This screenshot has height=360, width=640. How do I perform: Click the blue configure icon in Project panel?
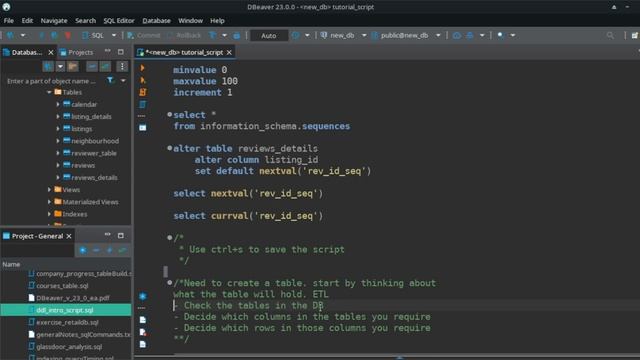point(83,250)
